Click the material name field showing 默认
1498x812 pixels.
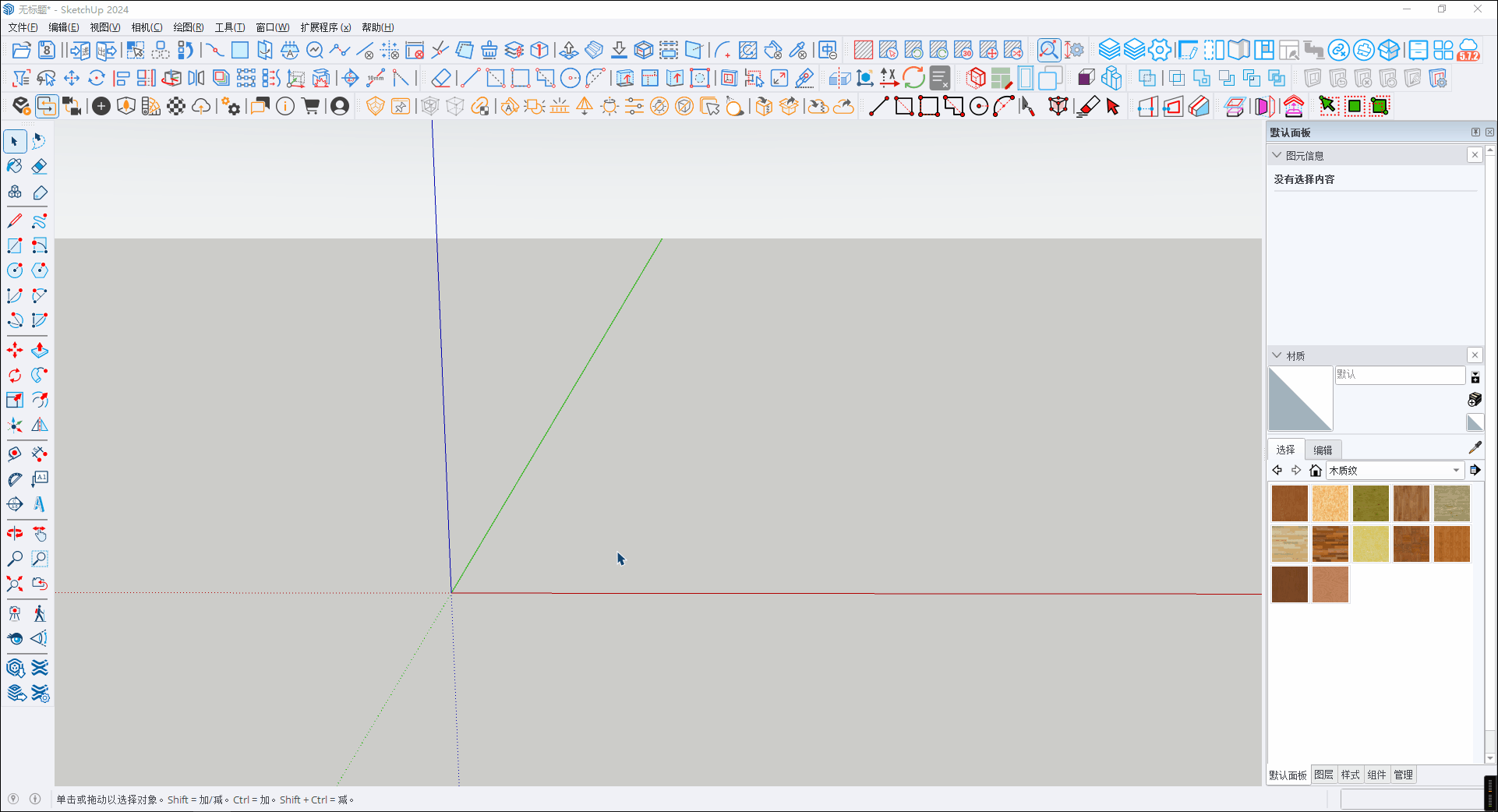click(1401, 375)
